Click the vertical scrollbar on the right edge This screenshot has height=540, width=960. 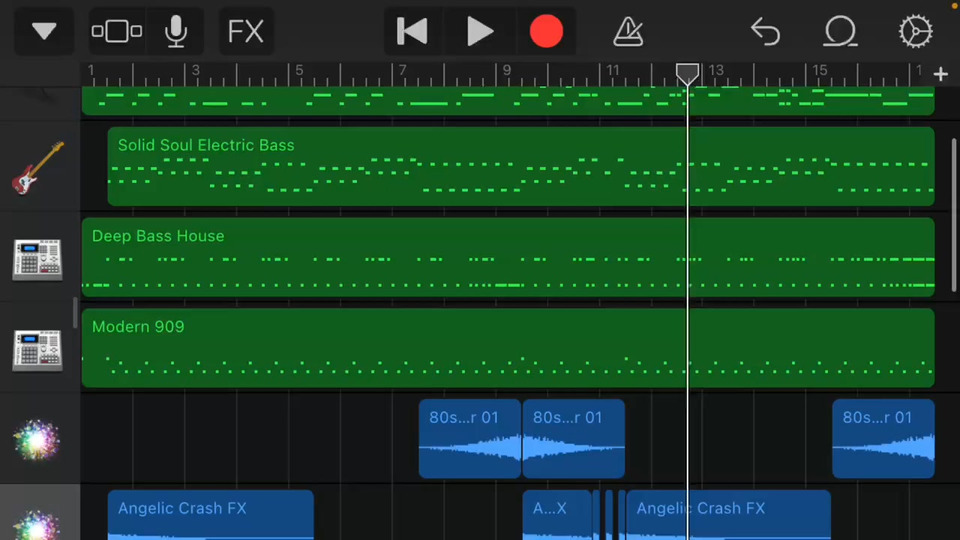click(954, 216)
